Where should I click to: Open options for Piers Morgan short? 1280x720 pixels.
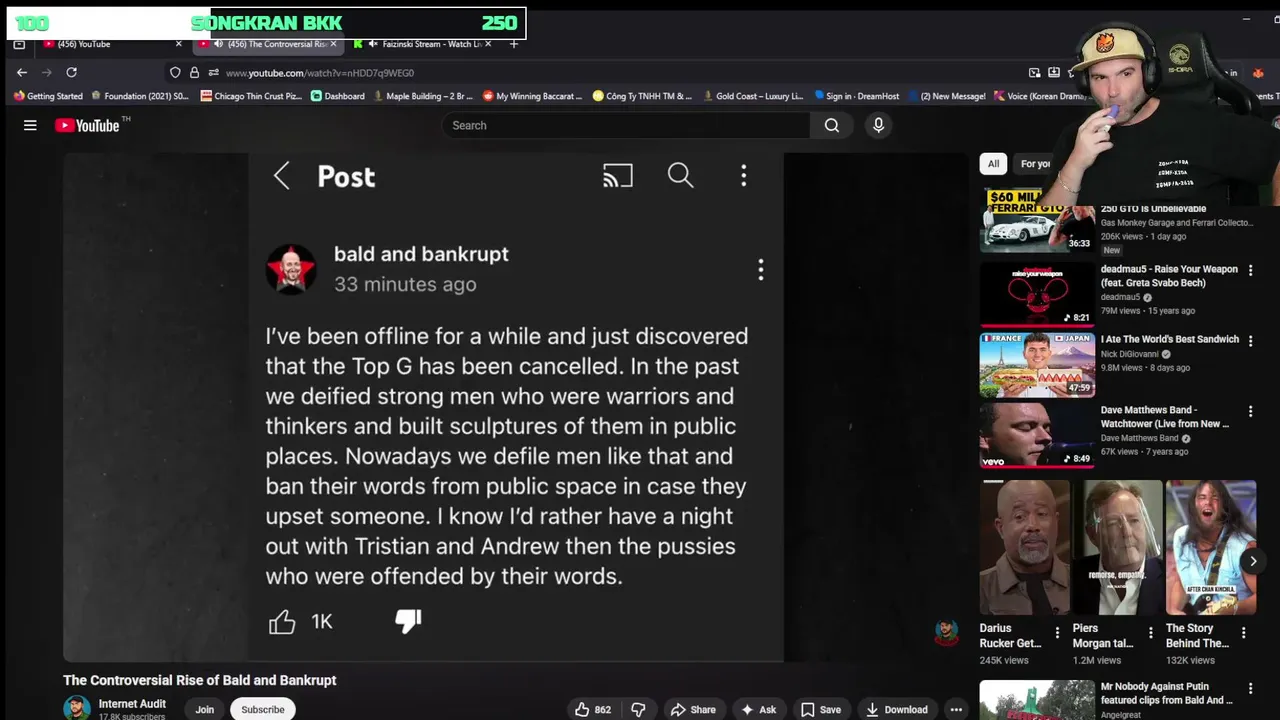tap(1151, 633)
